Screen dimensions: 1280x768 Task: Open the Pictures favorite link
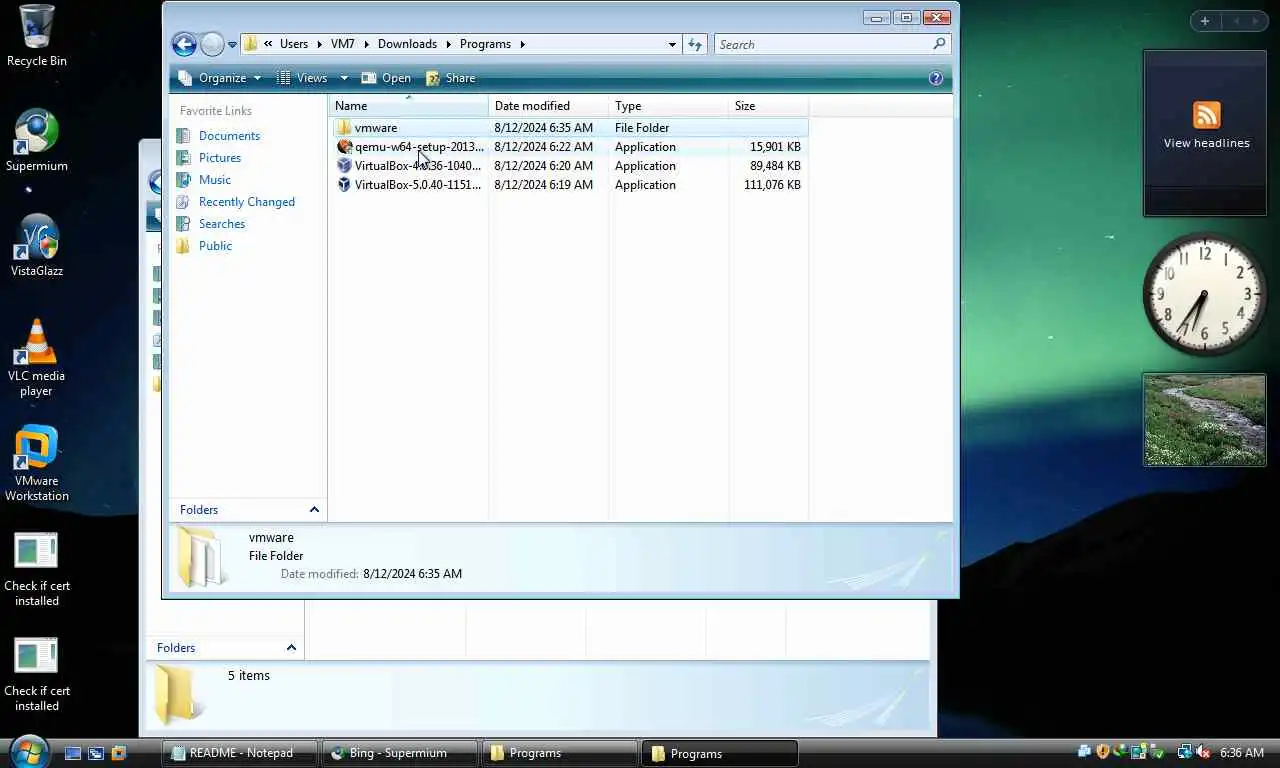219,158
